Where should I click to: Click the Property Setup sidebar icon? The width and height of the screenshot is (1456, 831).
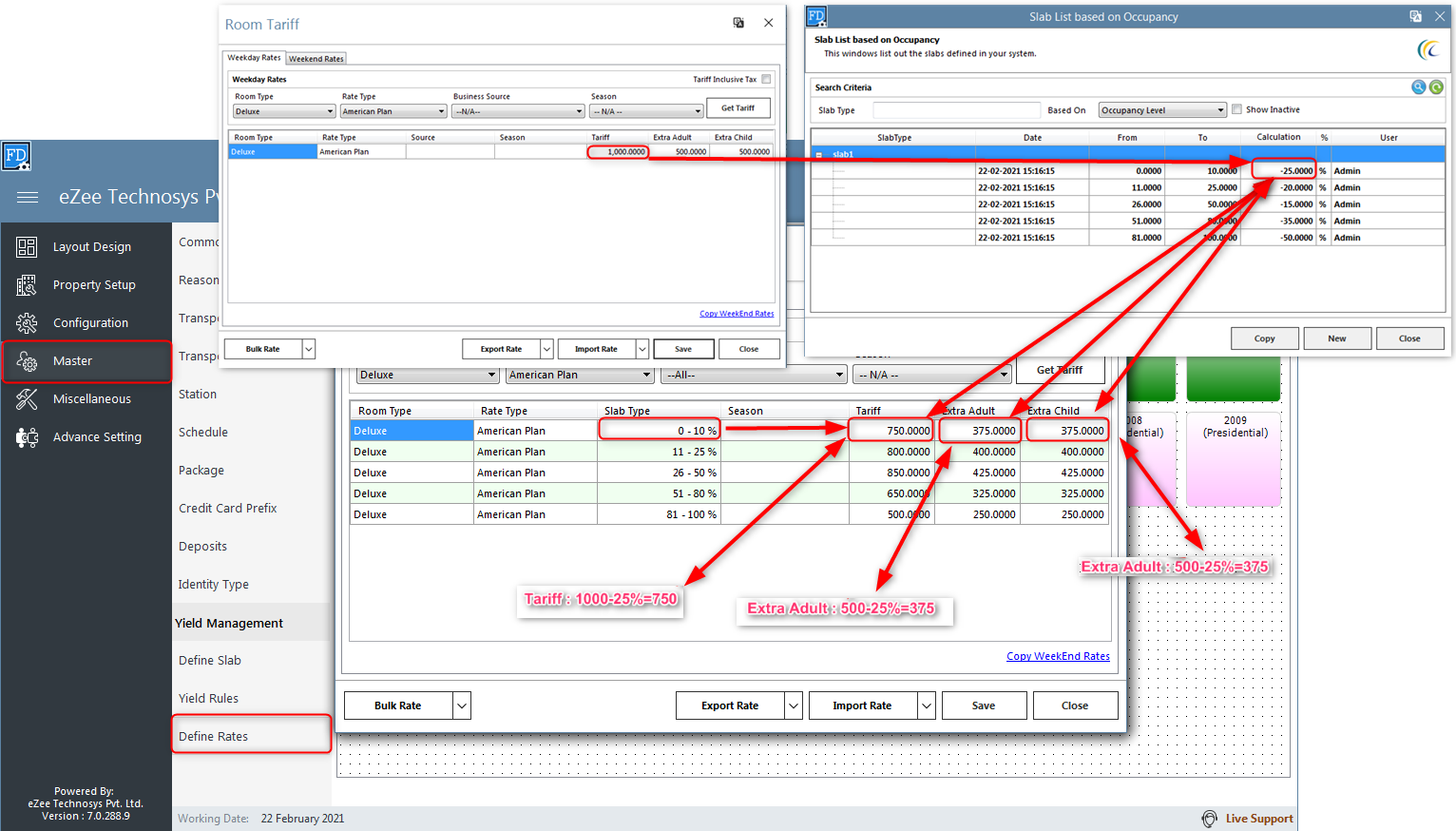click(27, 285)
